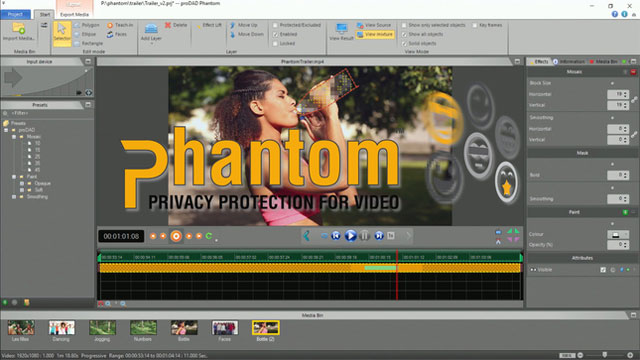640x360 pixels.
Task: Choose the Polygon shape tool
Action: [x=86, y=25]
